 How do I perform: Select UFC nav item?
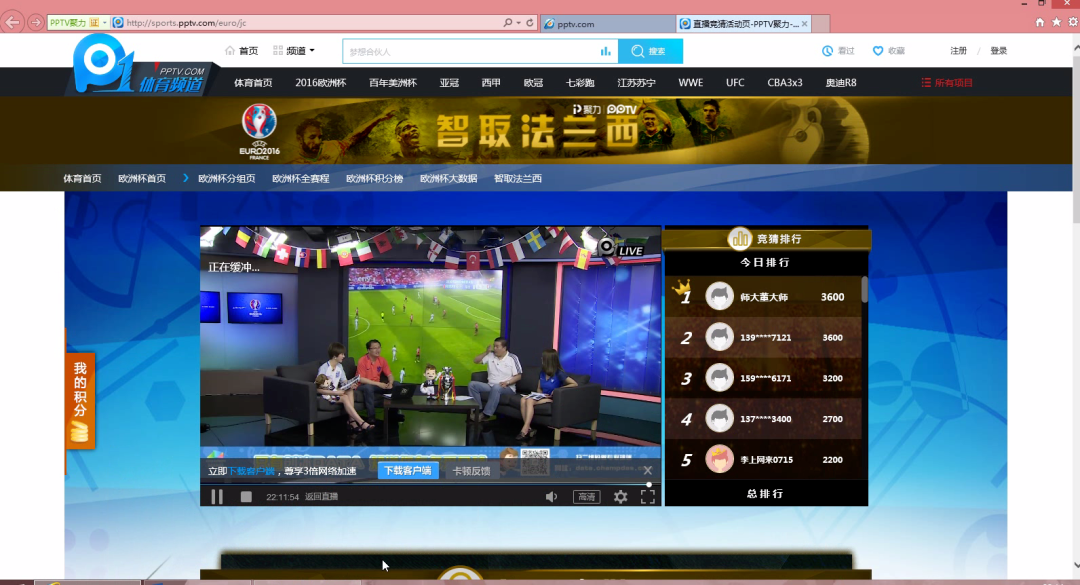[735, 83]
